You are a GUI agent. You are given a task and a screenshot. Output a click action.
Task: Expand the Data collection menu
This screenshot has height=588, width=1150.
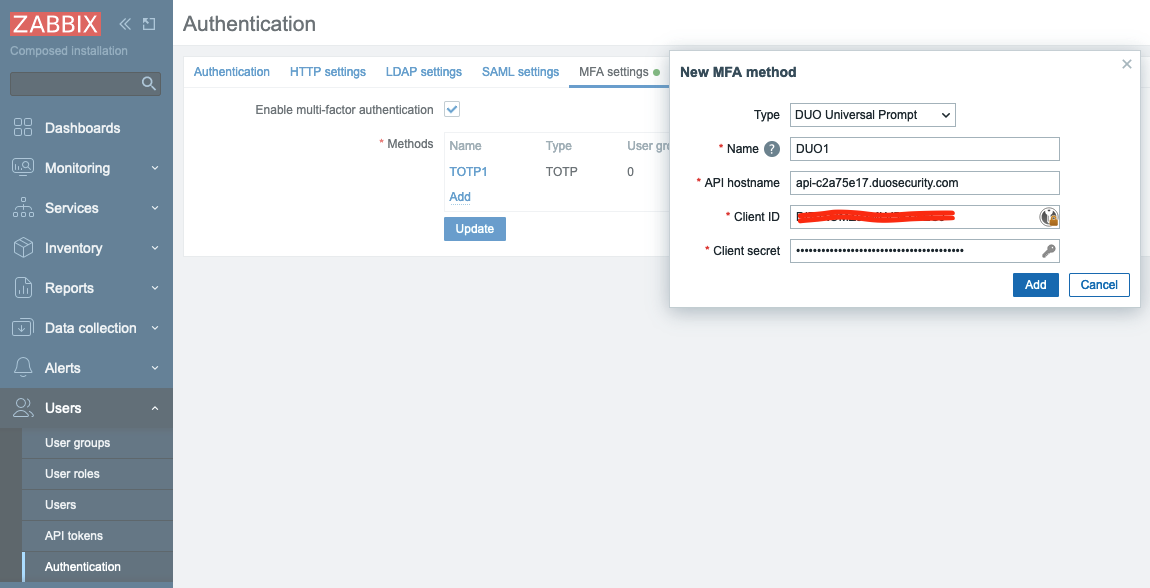click(x=85, y=328)
